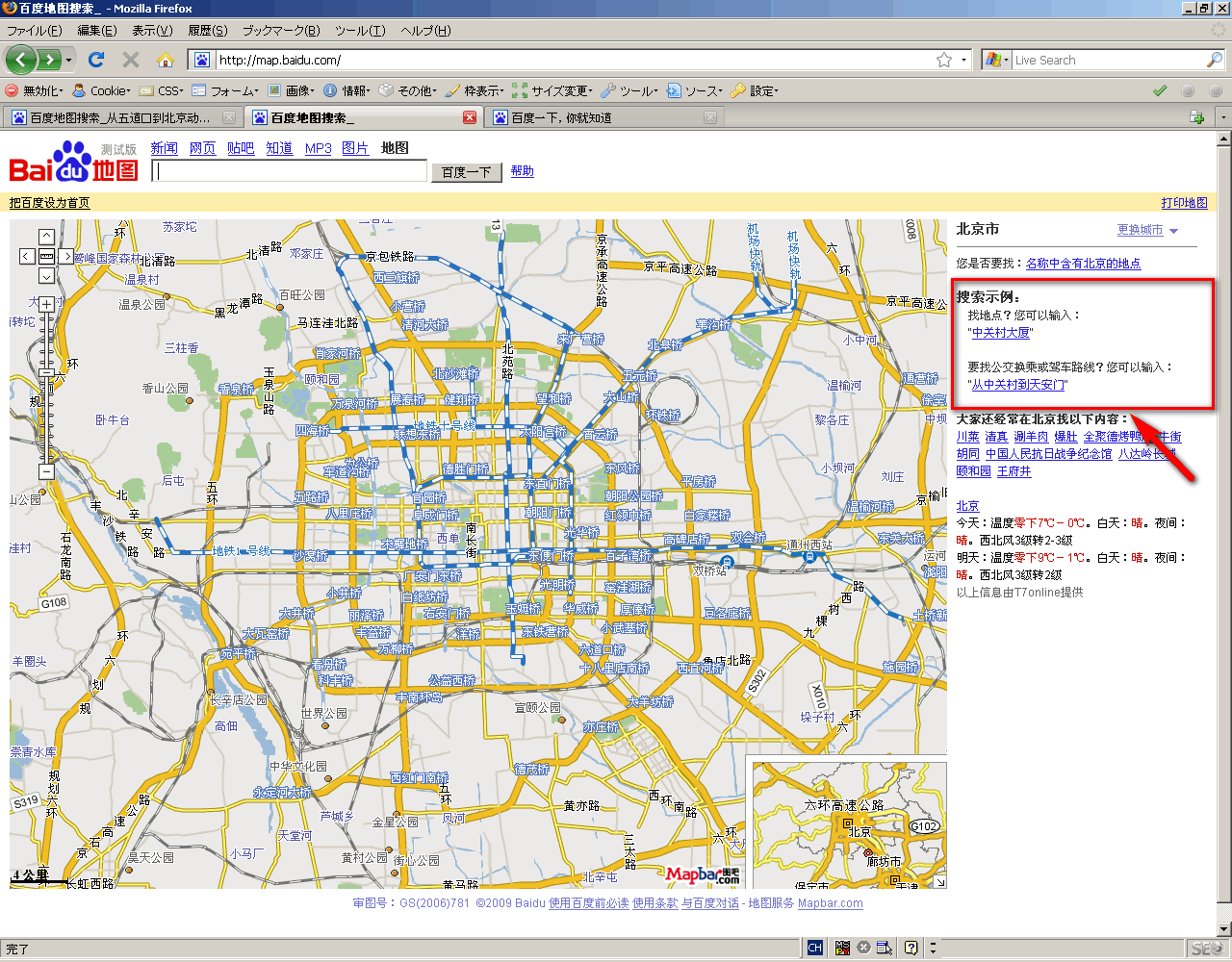The image size is (1232, 962).
Task: Click the MSPY input method icon
Action: click(x=842, y=948)
